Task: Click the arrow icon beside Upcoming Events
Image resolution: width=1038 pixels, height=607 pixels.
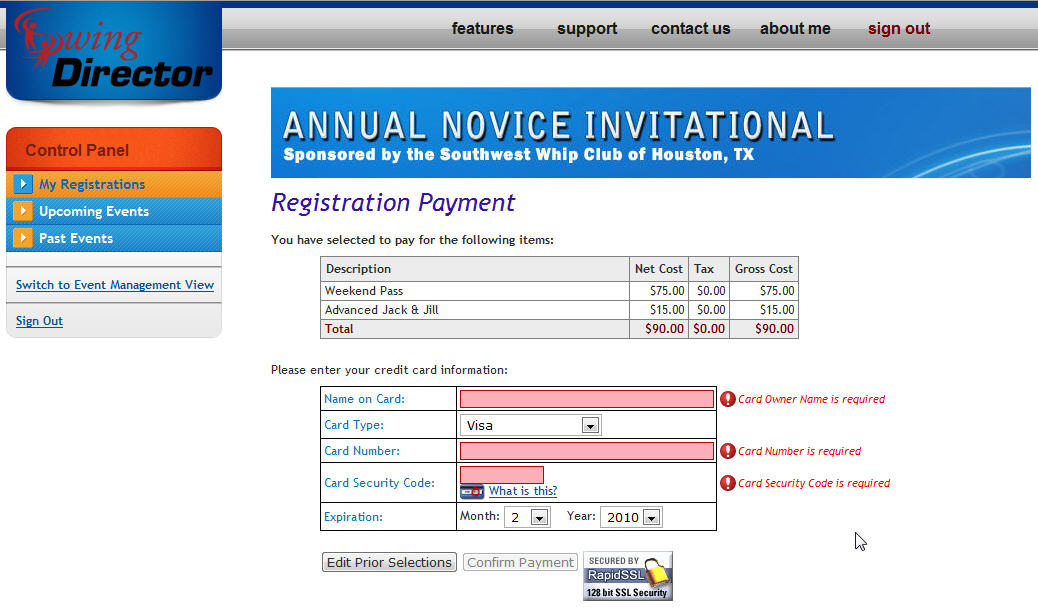Action: (x=23, y=210)
